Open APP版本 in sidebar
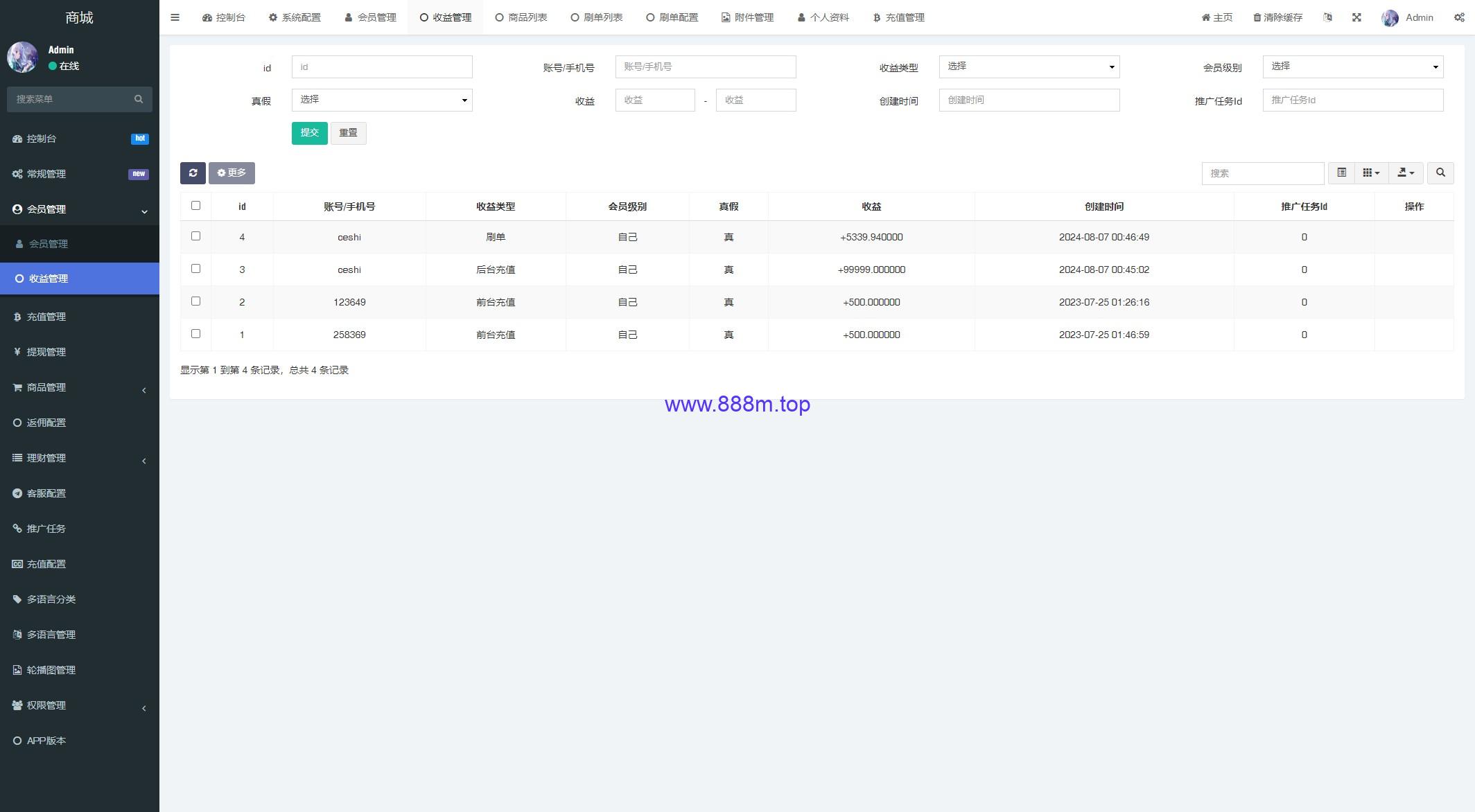Viewport: 1475px width, 812px height. tap(80, 741)
